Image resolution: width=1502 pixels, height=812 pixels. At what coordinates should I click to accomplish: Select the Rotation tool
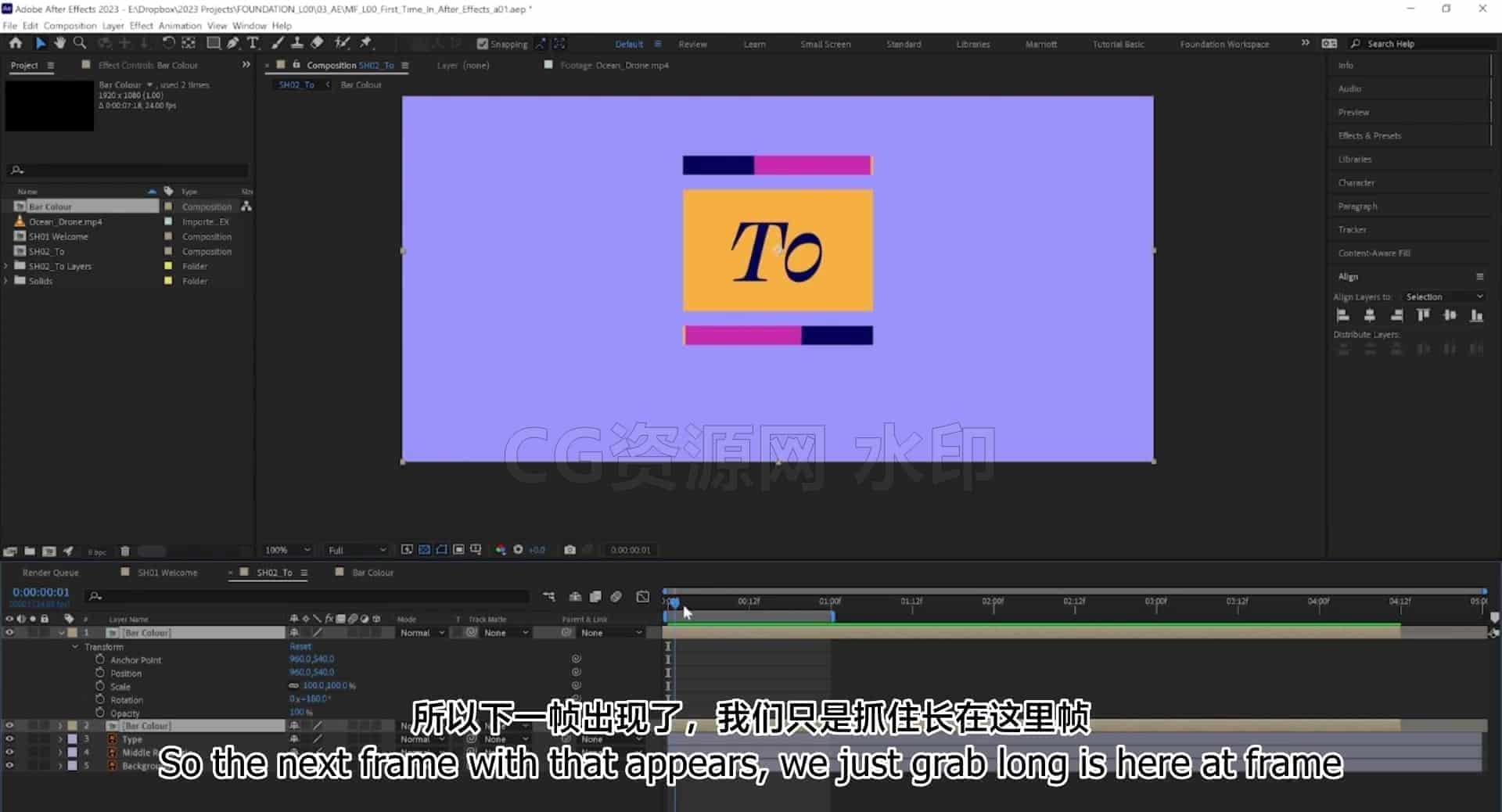[168, 43]
